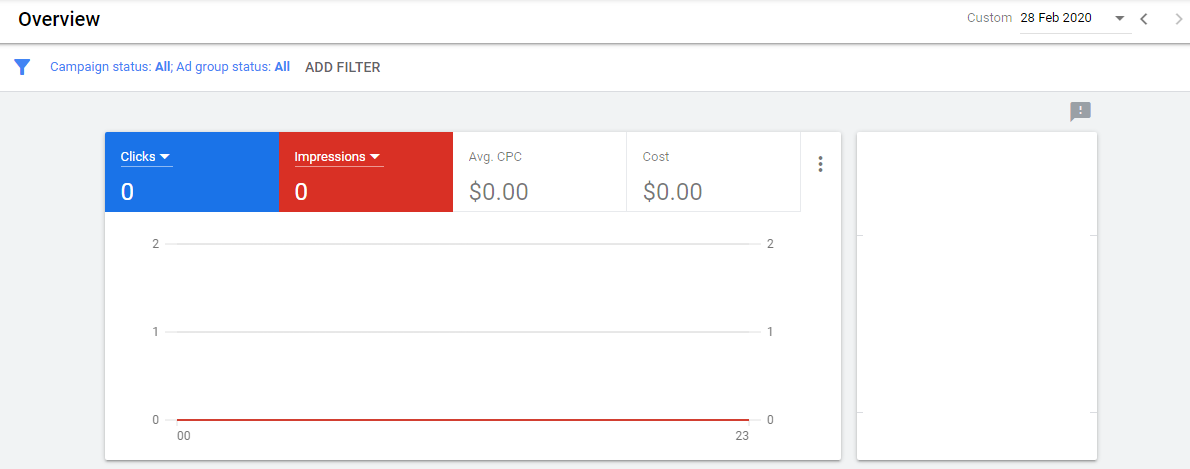Expand the date range dropdown arrow

[1120, 18]
